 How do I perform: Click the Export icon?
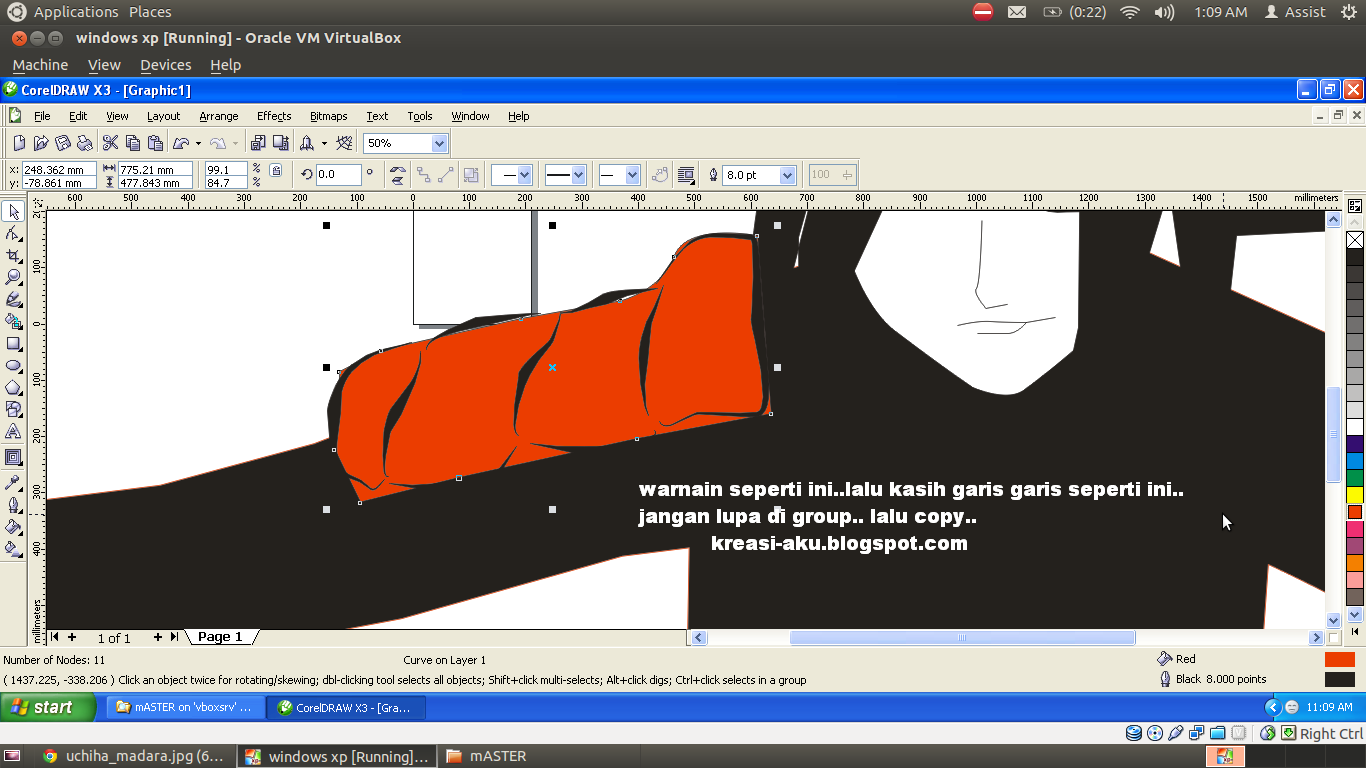tap(280, 143)
